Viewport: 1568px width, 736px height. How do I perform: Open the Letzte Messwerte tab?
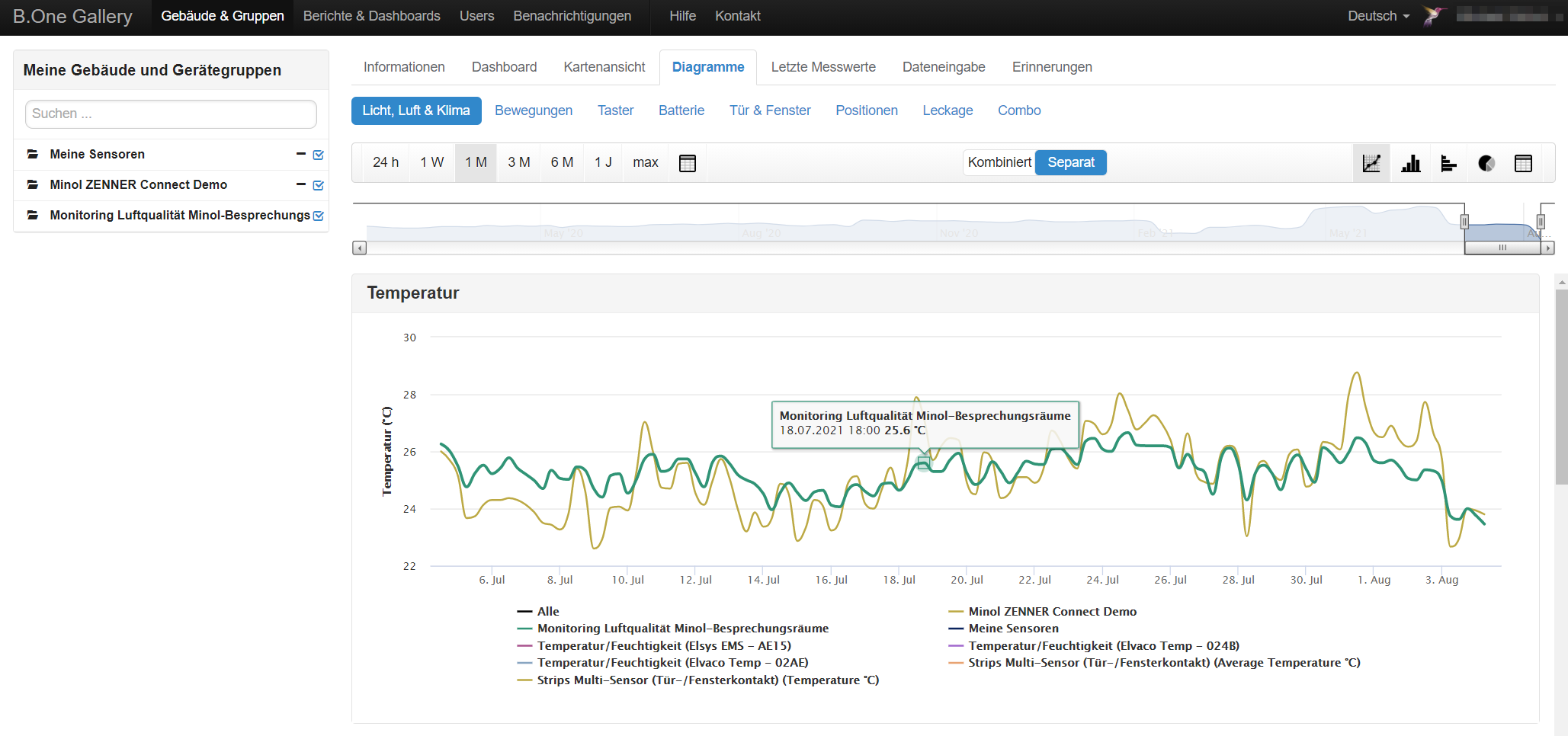pos(823,67)
